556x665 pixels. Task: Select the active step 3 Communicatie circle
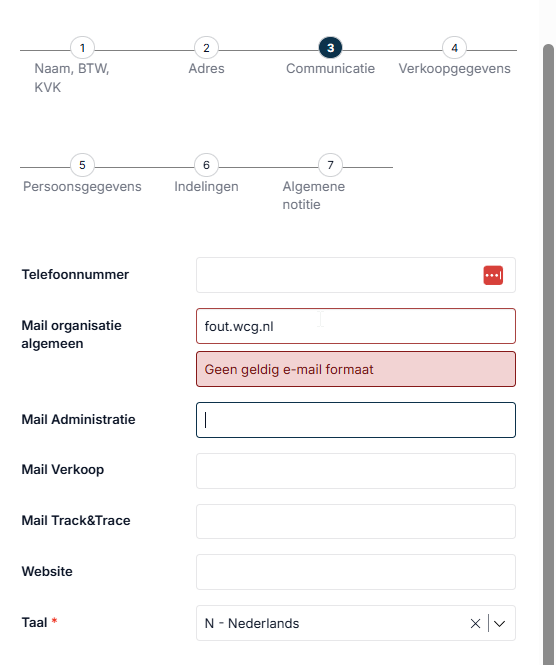tap(330, 48)
